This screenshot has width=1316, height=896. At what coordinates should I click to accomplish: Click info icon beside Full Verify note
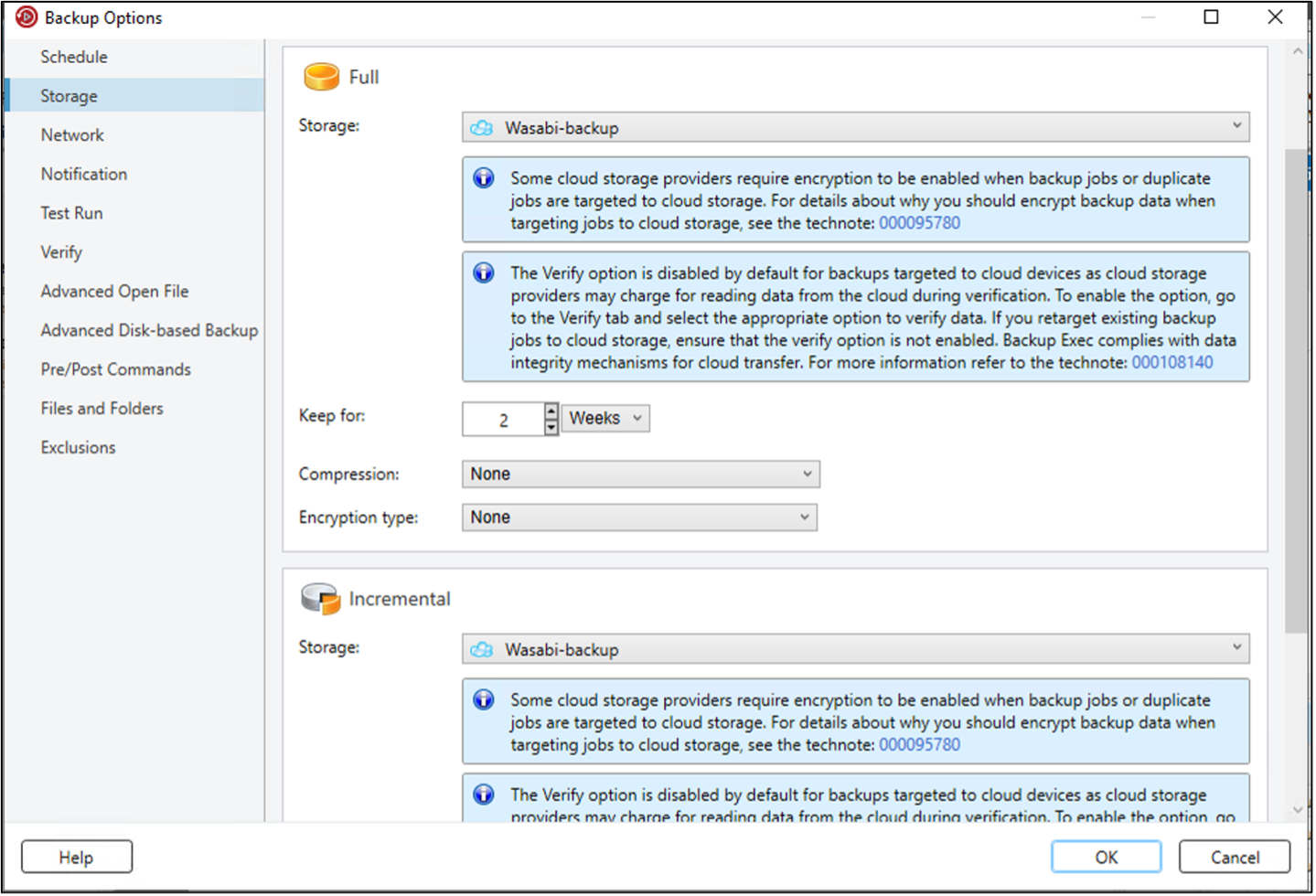[484, 272]
